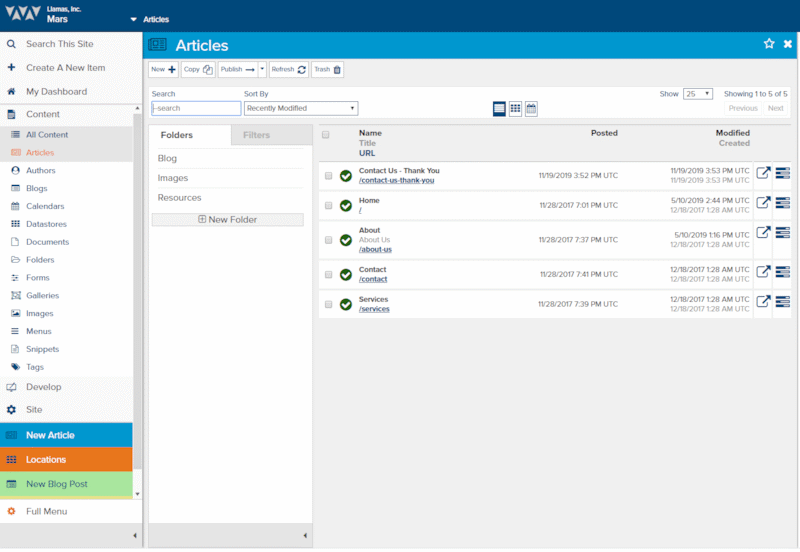
Task: Follow the /about-us URL link
Action: pos(375,249)
